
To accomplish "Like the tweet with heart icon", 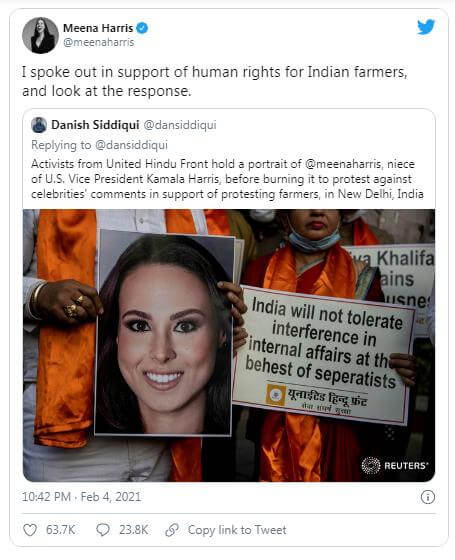I will tap(30, 530).
